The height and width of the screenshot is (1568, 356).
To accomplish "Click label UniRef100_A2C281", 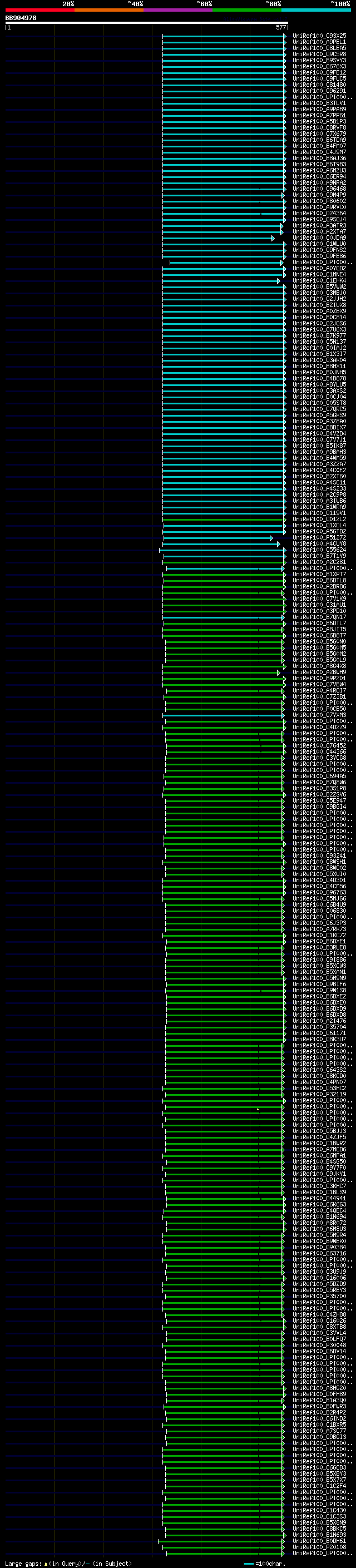I will click(x=319, y=562).
